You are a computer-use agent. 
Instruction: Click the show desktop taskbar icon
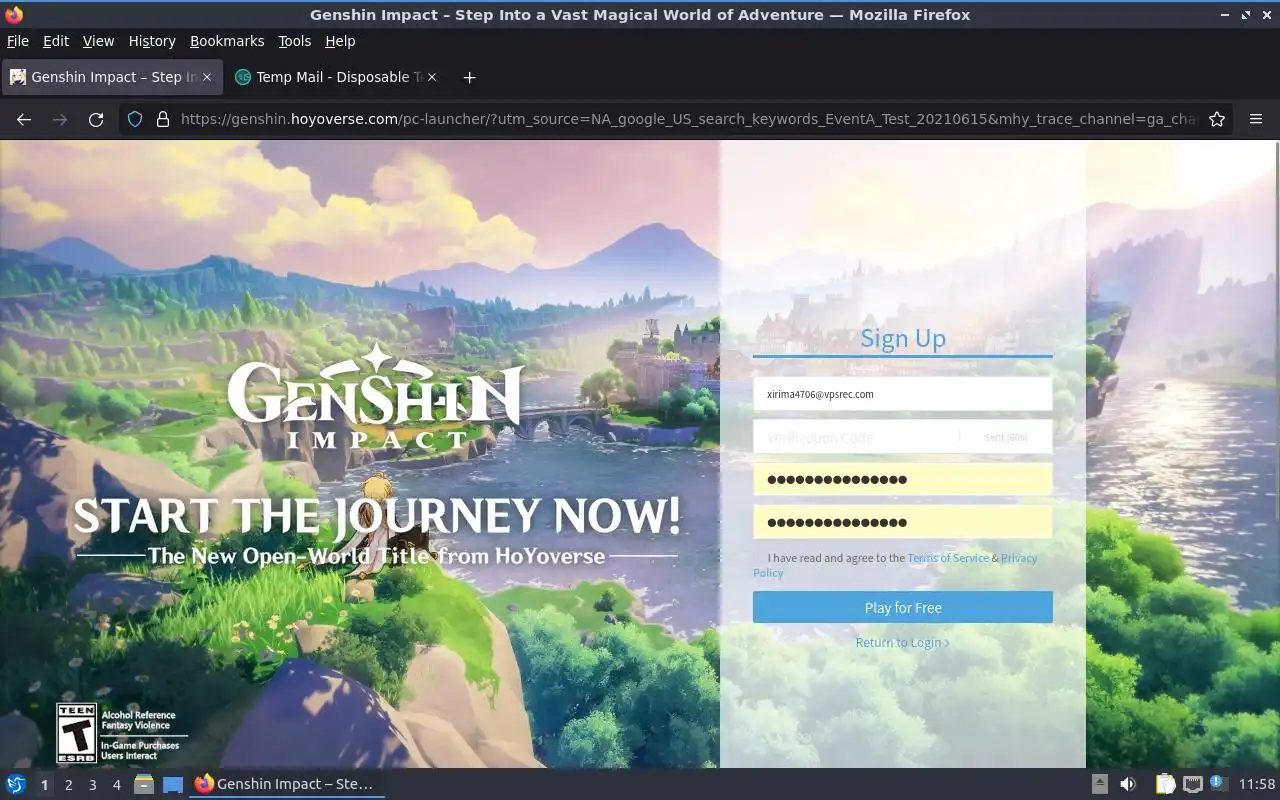click(x=173, y=784)
